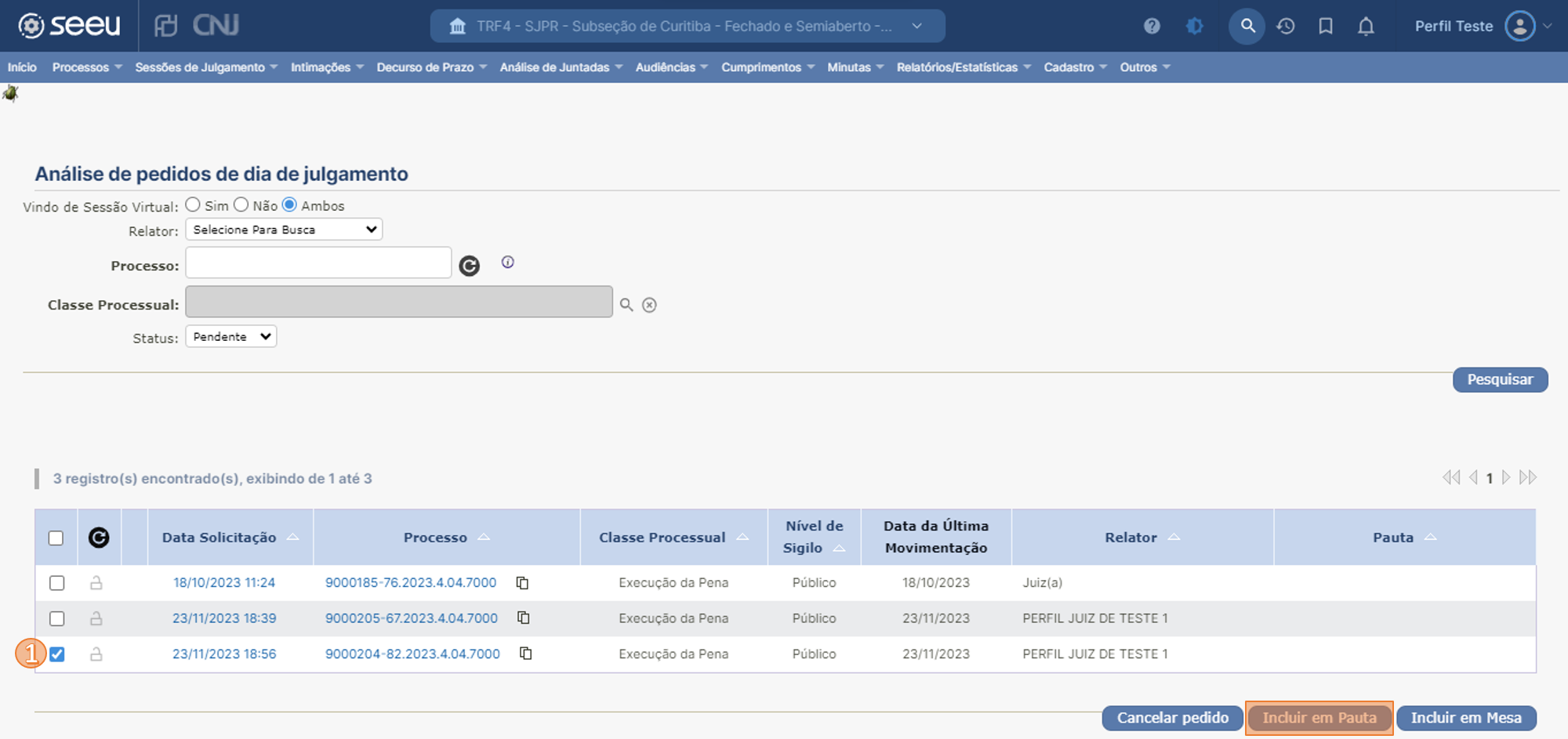Viewport: 1568px width, 739px height.
Task: Open the Relator 'Selecione Para Busca' dropdown
Action: pyautogui.click(x=284, y=230)
